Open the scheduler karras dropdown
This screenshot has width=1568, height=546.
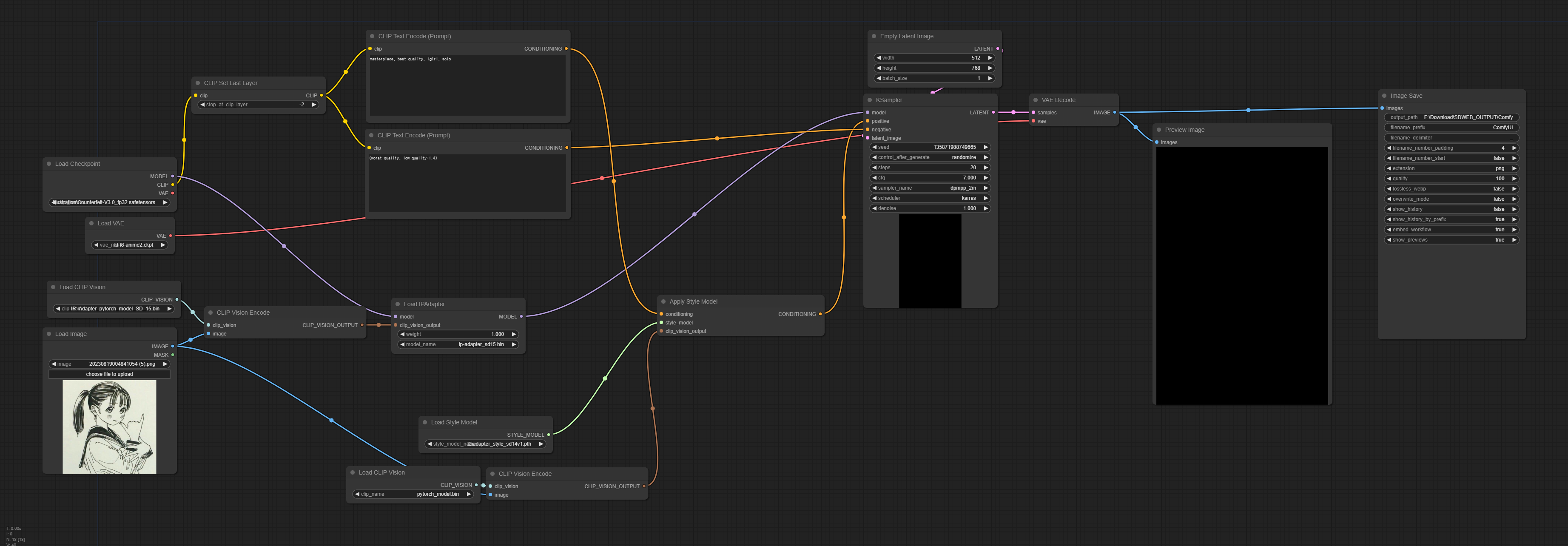pyautogui.click(x=930, y=199)
